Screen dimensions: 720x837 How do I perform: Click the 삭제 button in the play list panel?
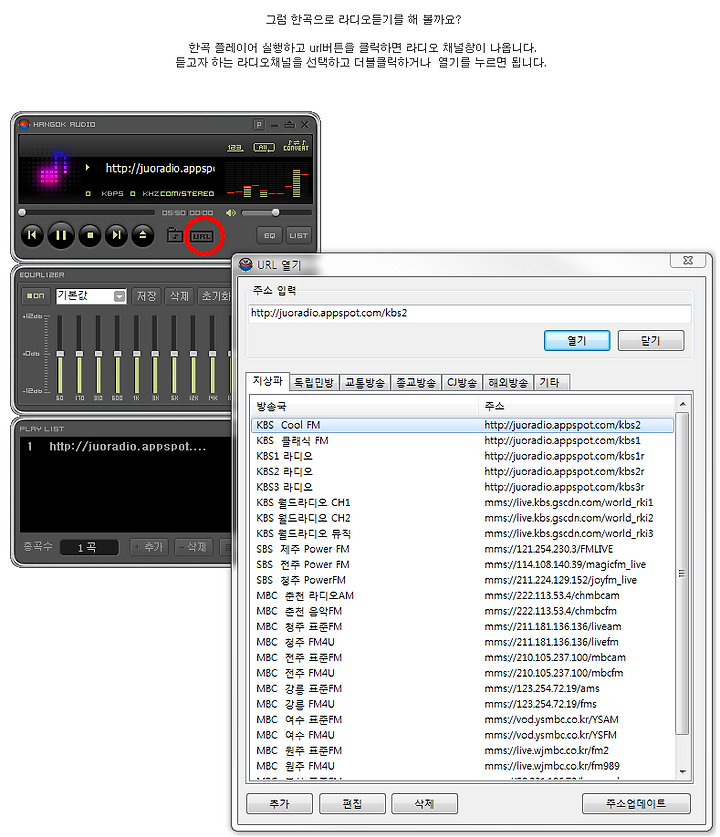(193, 547)
